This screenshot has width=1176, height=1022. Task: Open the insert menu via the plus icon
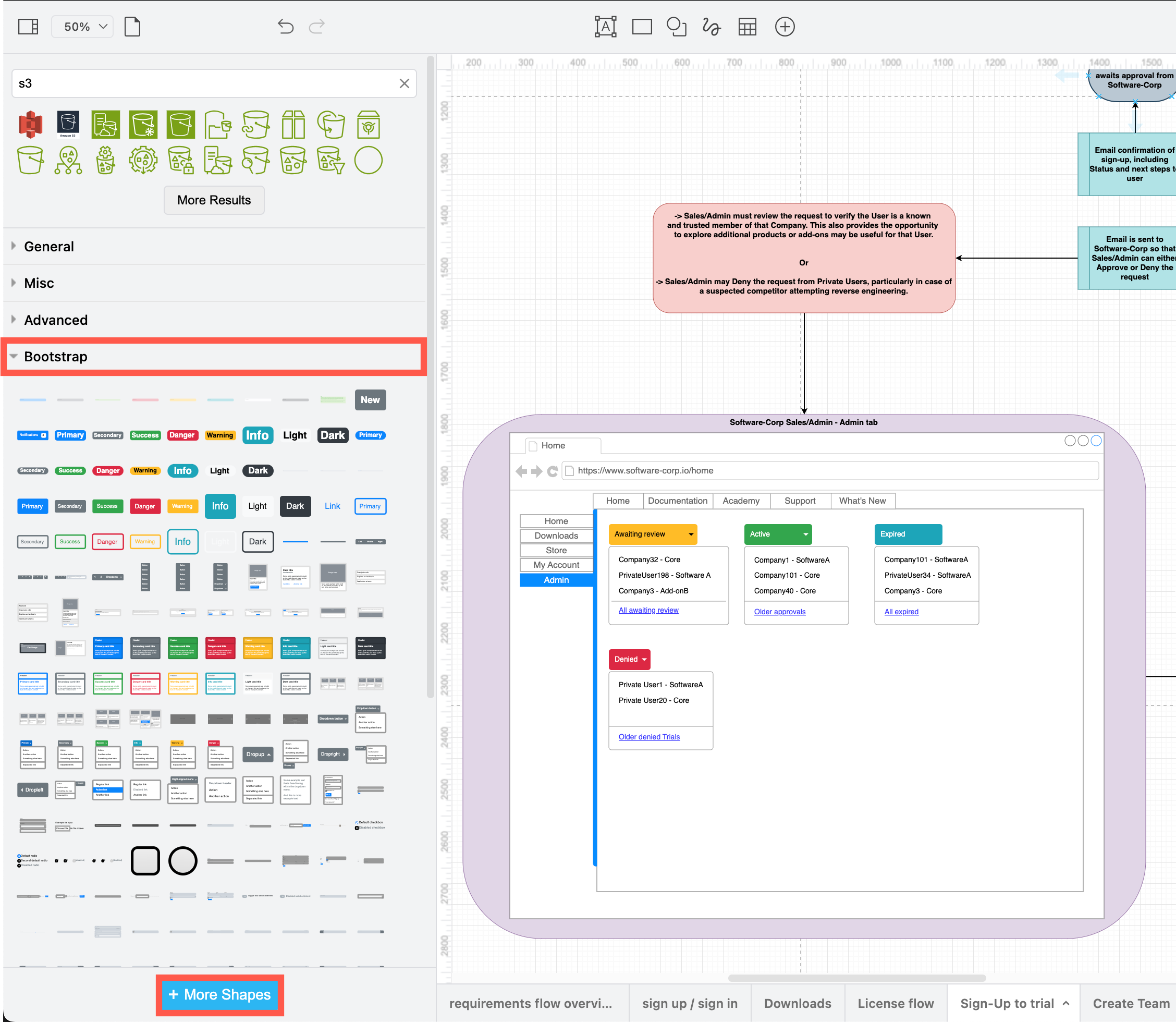point(785,26)
